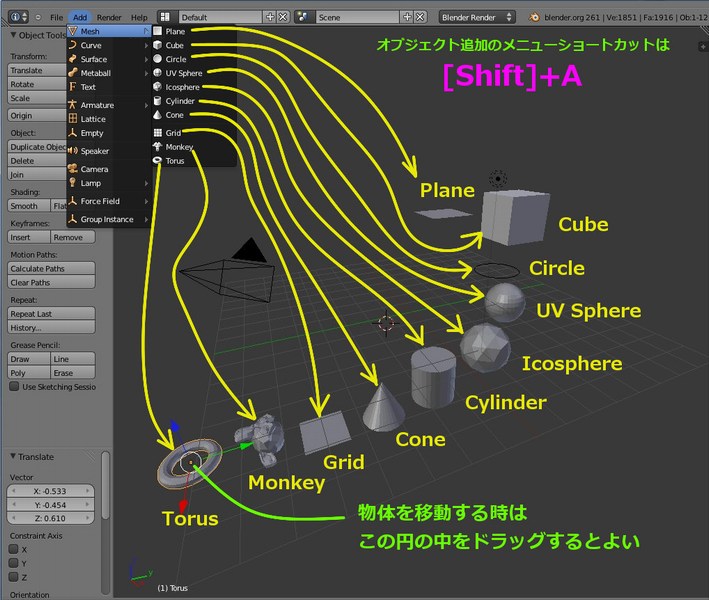Open the Add menu
The height and width of the screenshot is (600, 709).
pos(80,18)
